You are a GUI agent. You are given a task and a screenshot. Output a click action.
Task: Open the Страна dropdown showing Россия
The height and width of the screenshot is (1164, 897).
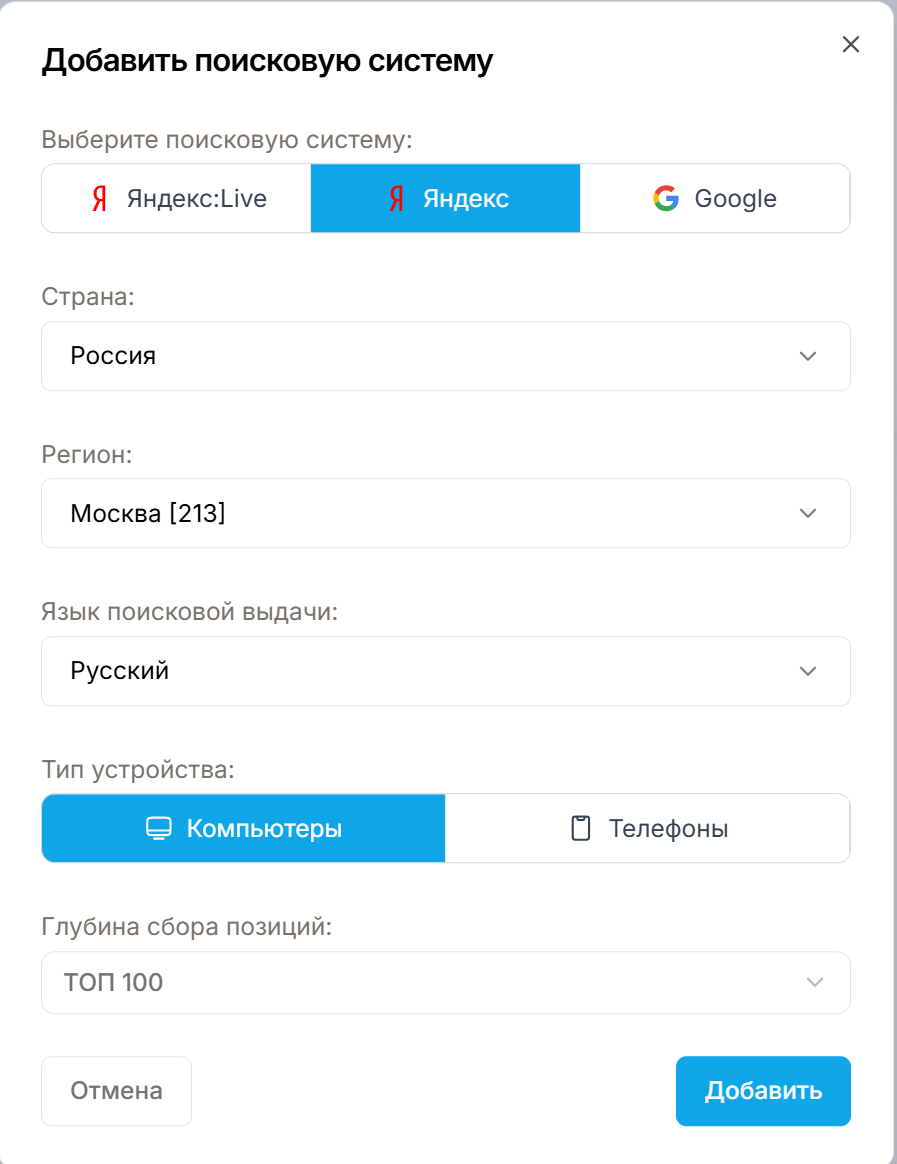pos(445,356)
